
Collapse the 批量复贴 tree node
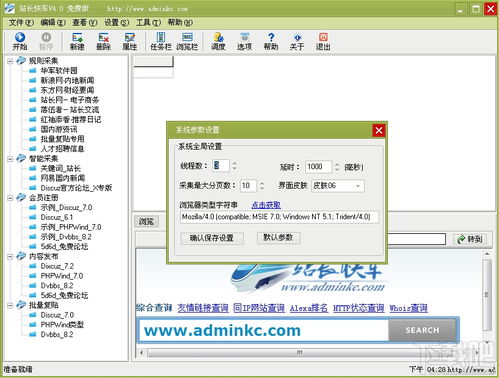click(x=10, y=305)
